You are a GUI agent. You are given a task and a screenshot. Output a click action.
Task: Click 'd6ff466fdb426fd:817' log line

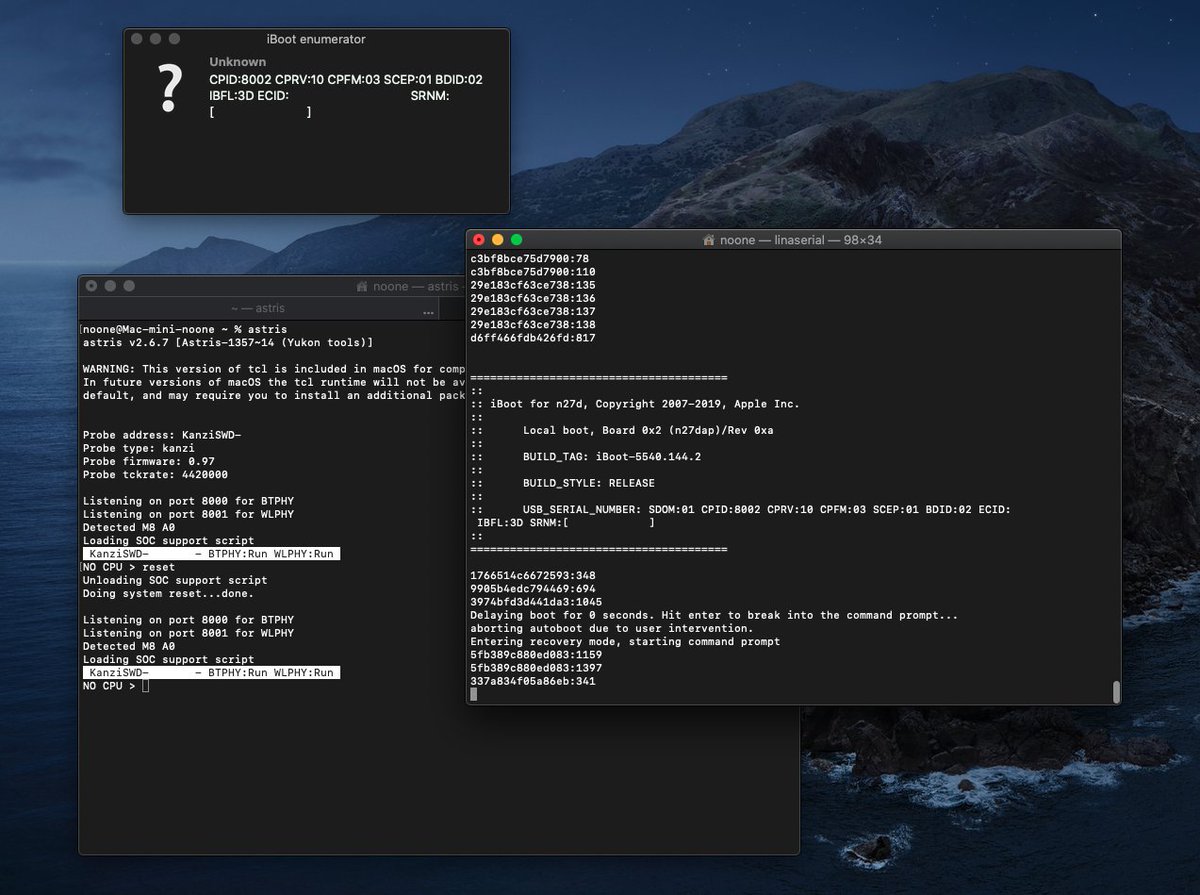[533, 338]
